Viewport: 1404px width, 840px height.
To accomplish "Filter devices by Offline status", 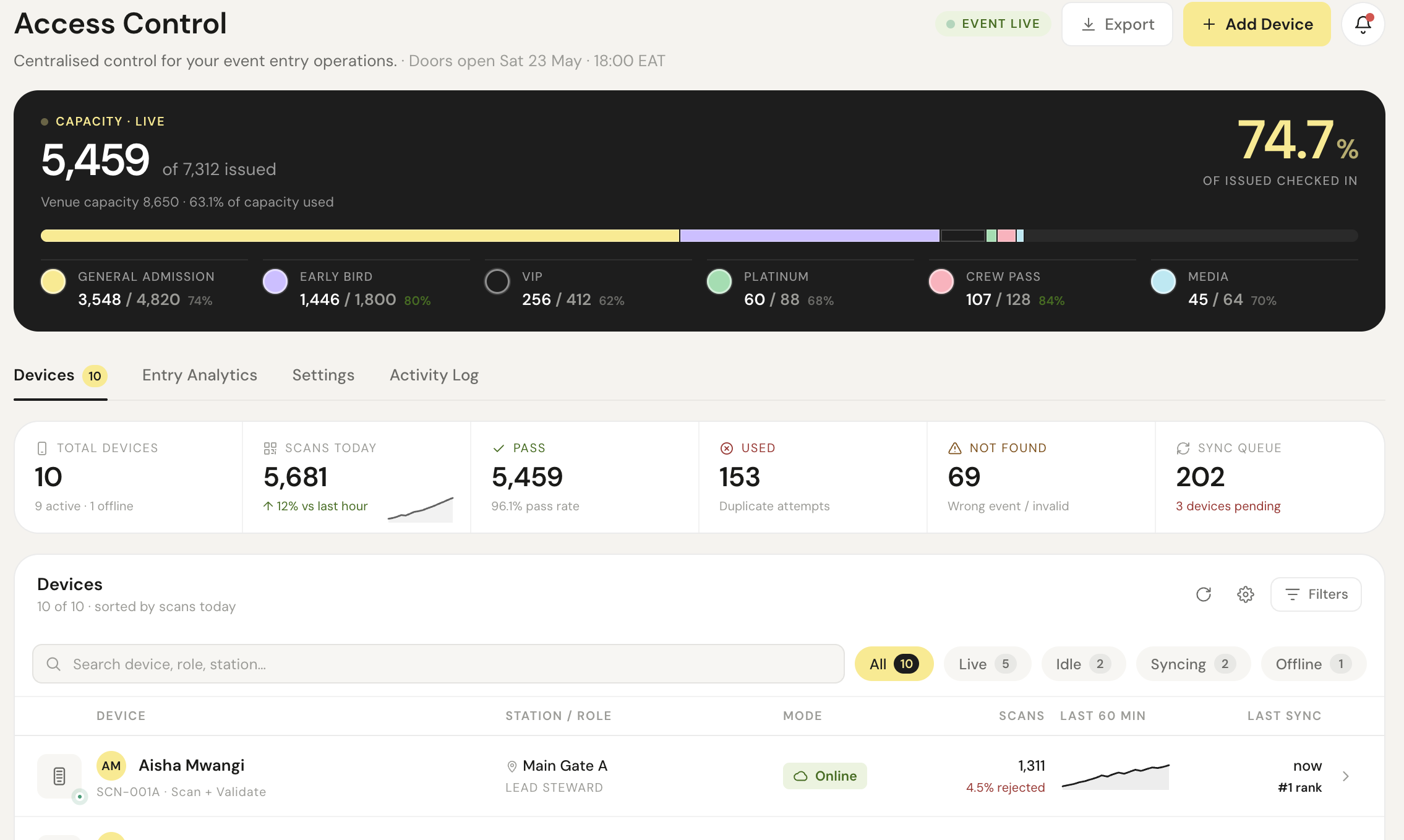I will (x=1313, y=664).
